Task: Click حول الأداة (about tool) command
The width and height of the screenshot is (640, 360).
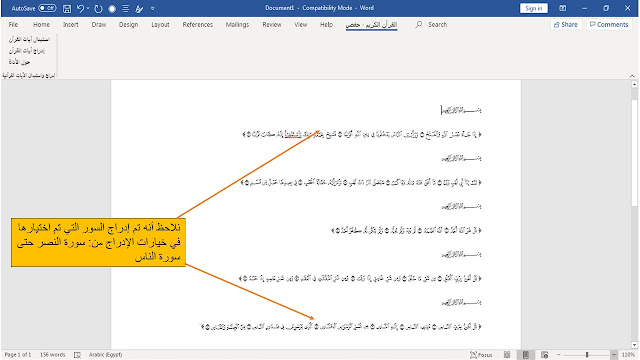Action: tap(20, 62)
